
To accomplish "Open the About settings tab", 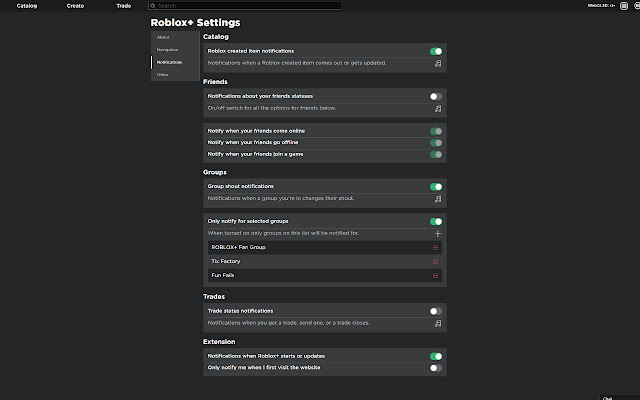I will 162,37.
